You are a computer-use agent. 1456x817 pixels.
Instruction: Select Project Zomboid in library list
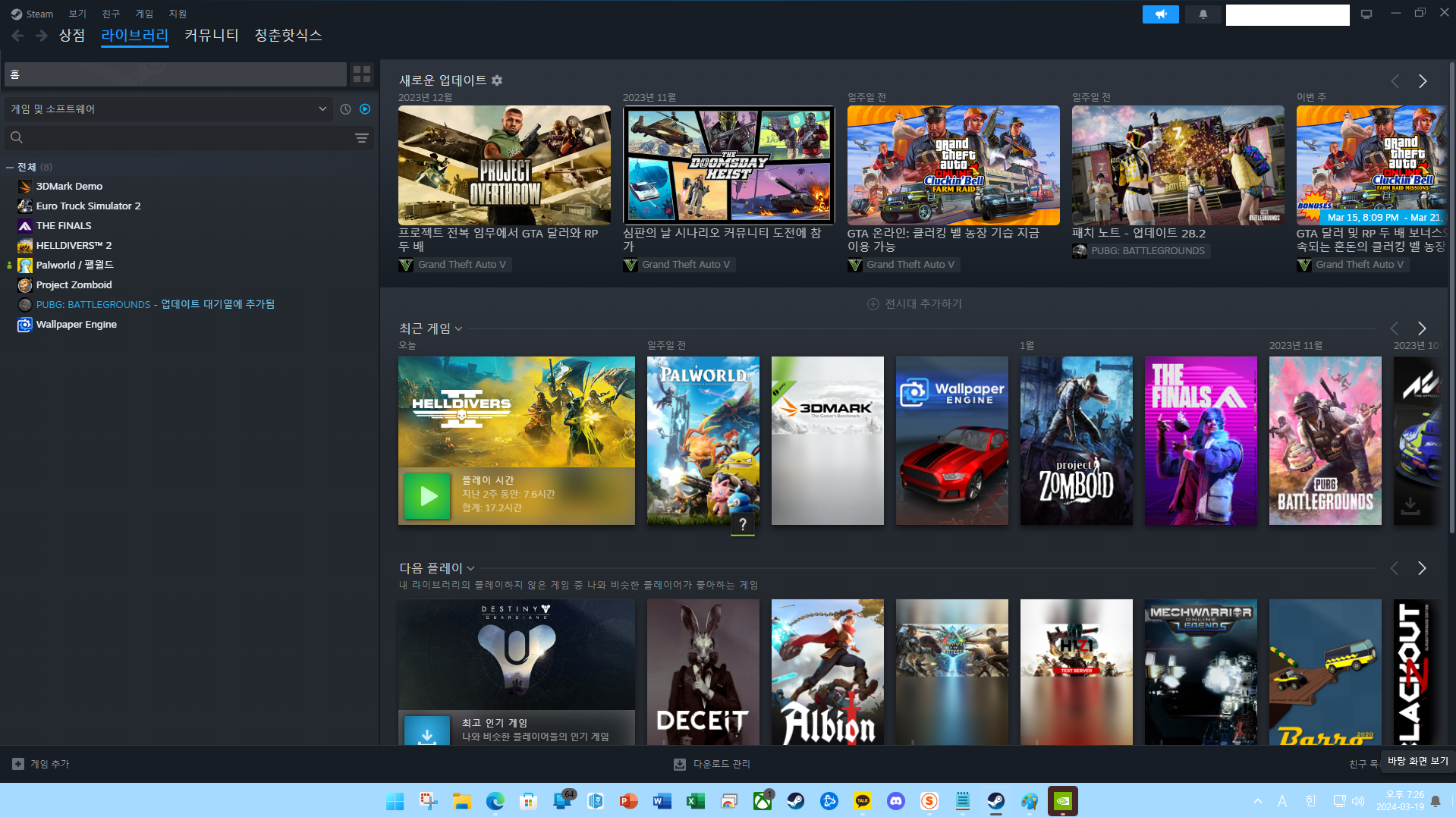(x=74, y=284)
